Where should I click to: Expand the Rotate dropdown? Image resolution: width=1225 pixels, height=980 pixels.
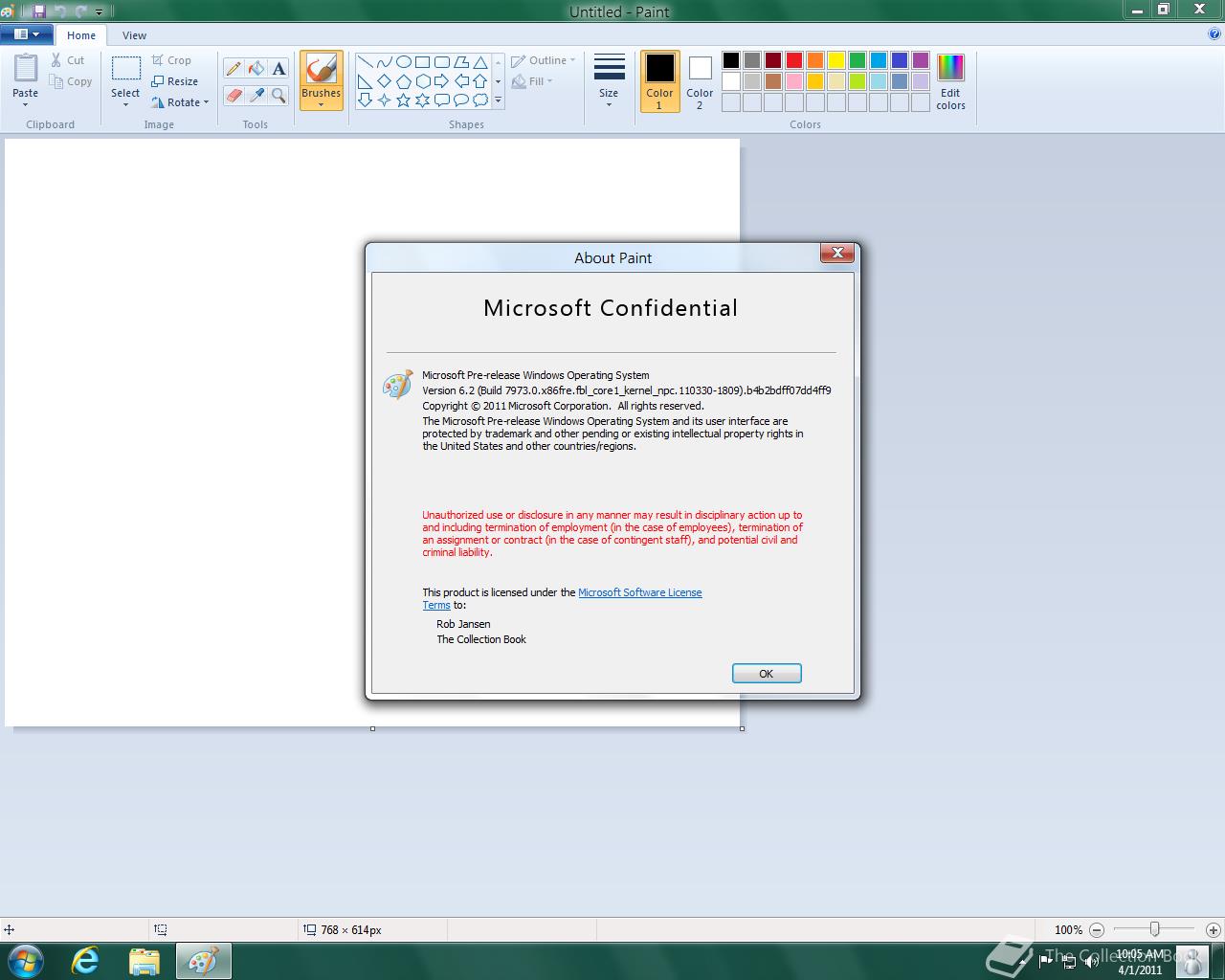coord(206,102)
